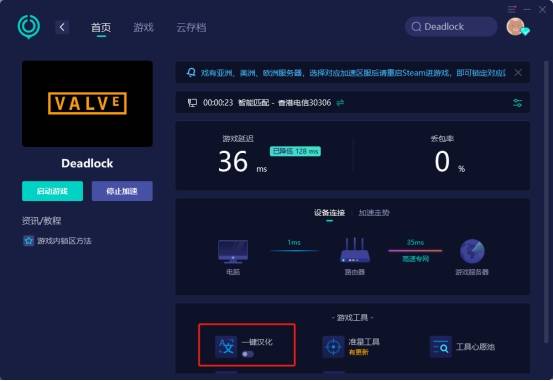
Task: Open the 一键汉化 translate tool icon
Action: 226,347
